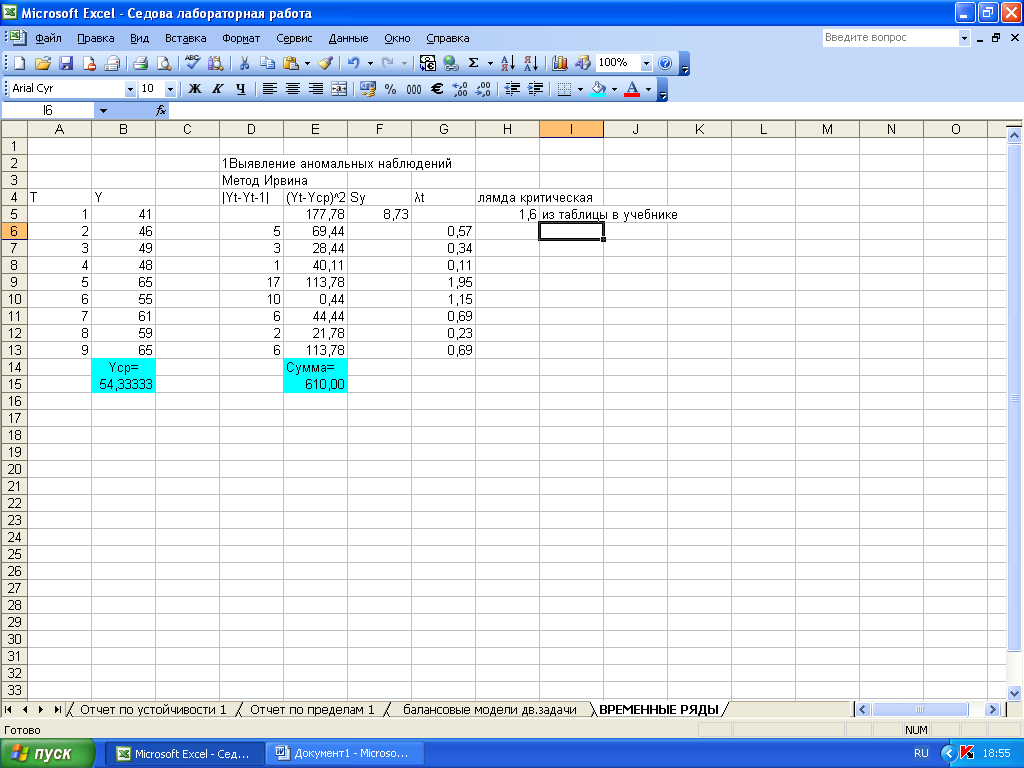
Task: Click the Введите вопрос help input box
Action: tap(890, 38)
